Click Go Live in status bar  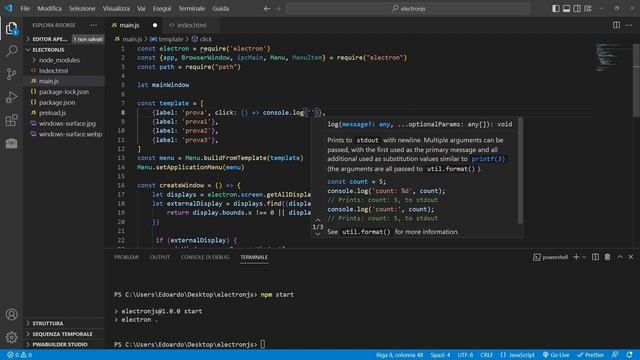tap(556, 355)
